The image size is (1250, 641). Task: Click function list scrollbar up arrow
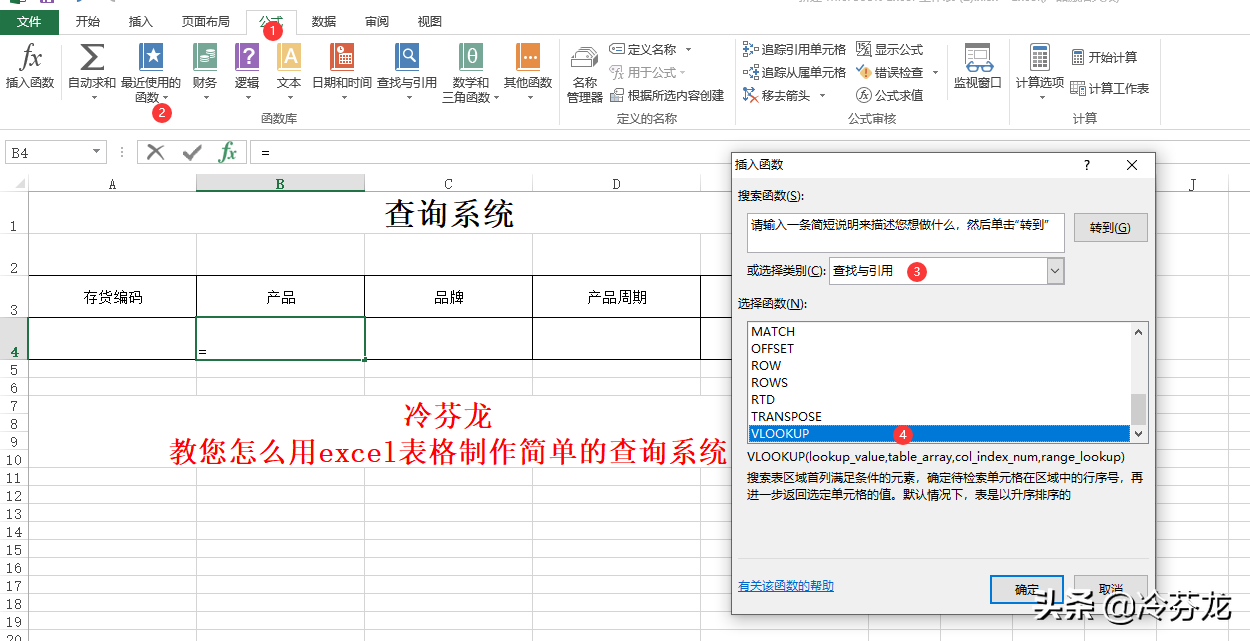[1138, 331]
